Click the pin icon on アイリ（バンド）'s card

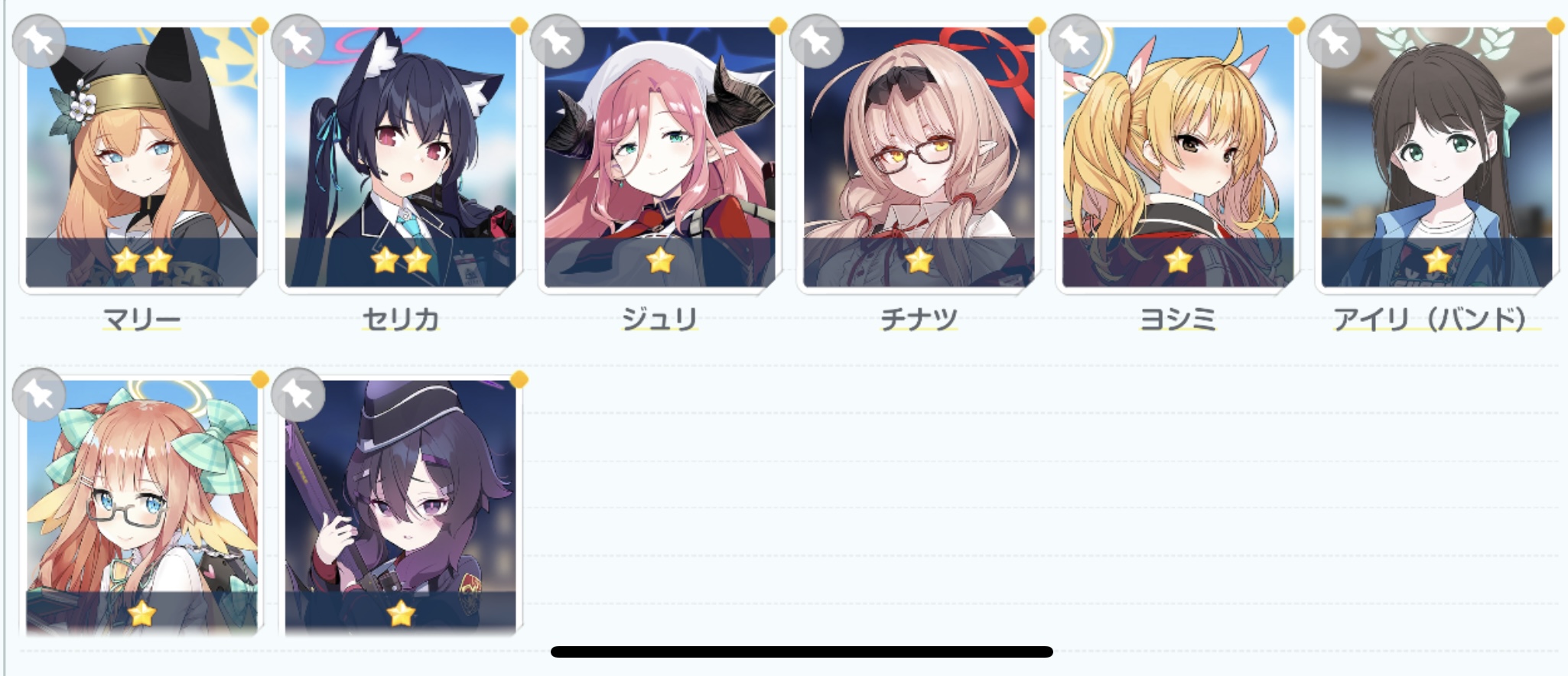1335,41
